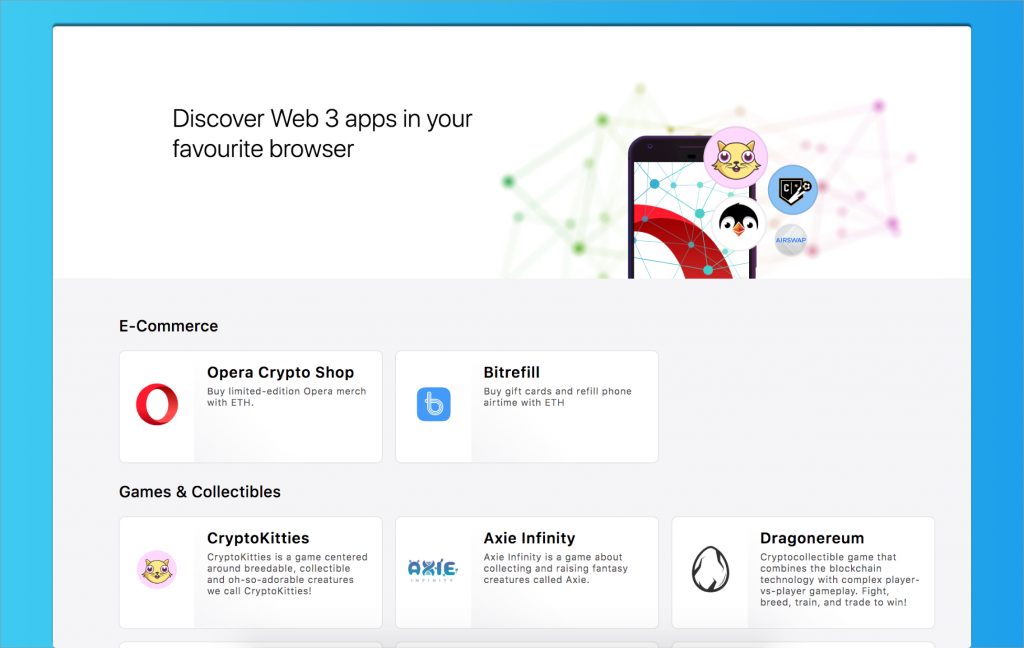Image resolution: width=1024 pixels, height=648 pixels.
Task: Open the Axie Infinity title link
Action: pos(529,538)
